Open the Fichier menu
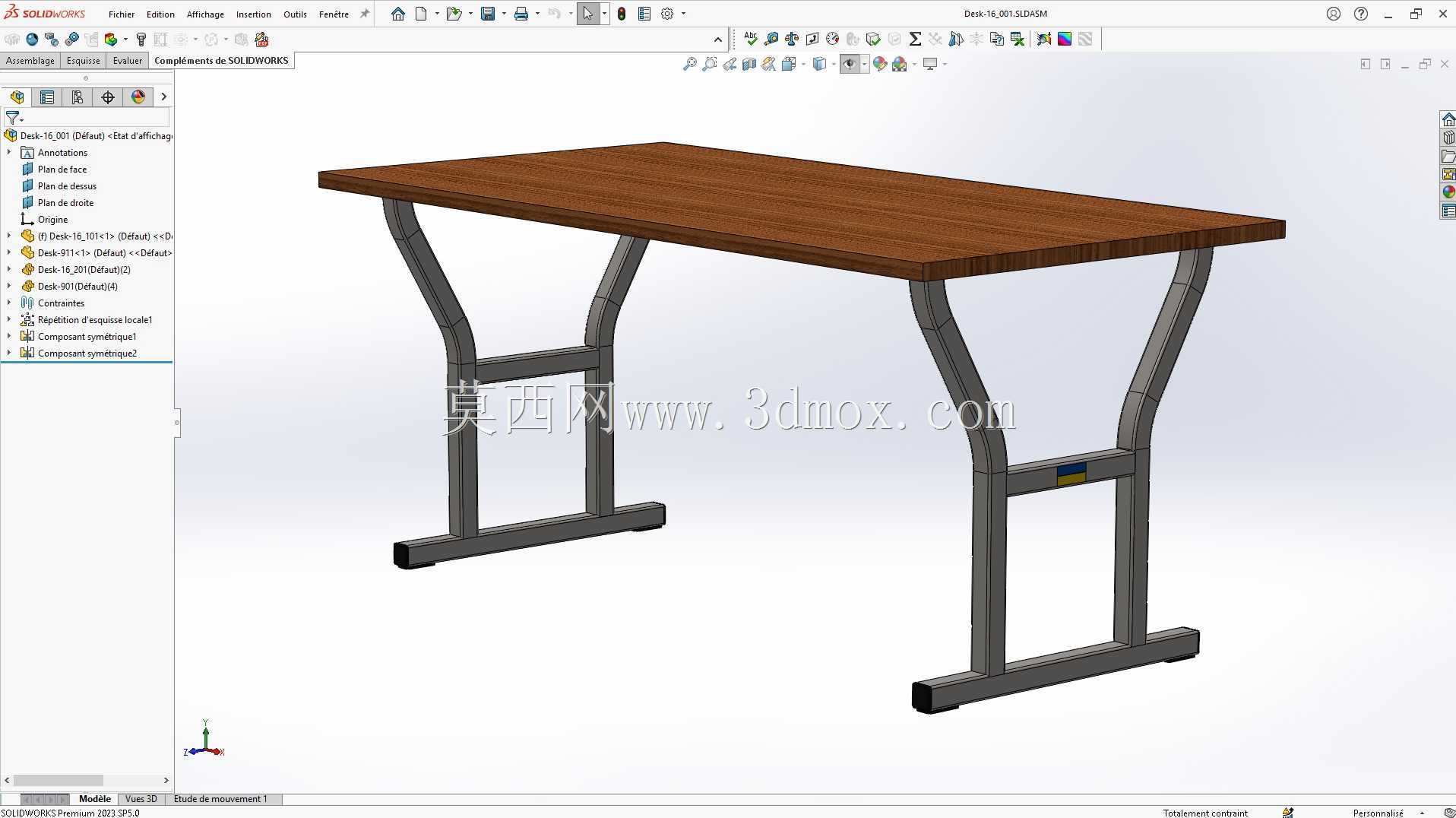1456x818 pixels. coord(122,14)
